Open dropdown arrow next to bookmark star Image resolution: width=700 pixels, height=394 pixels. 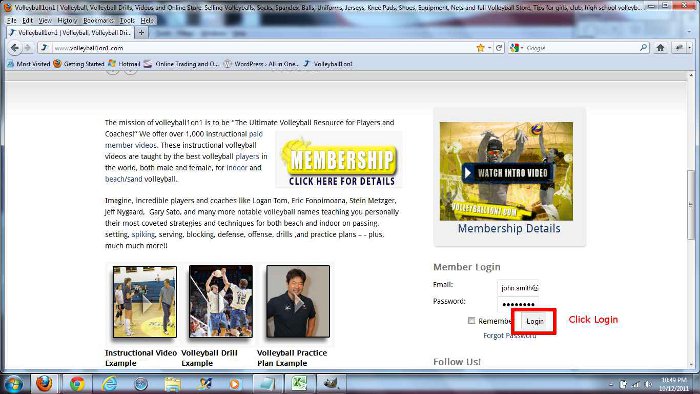tap(489, 48)
